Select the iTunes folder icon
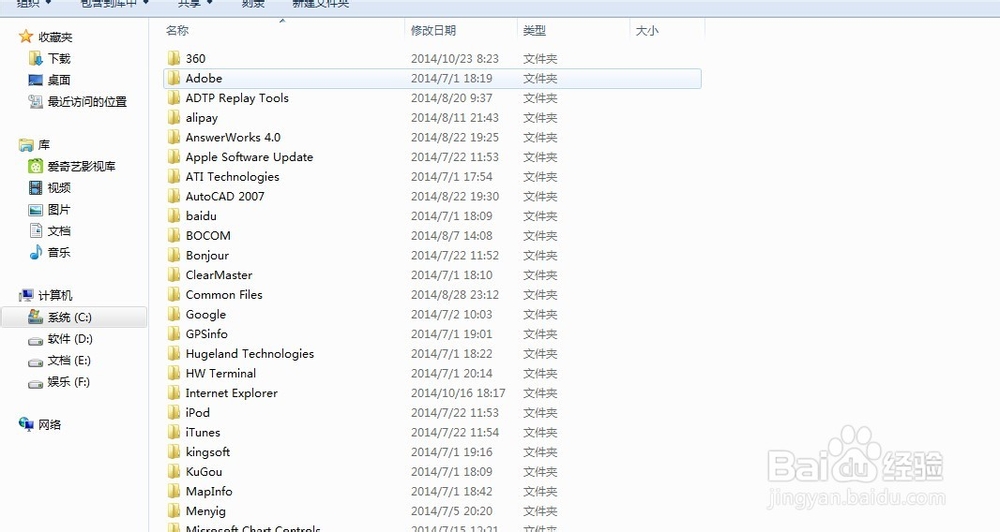This screenshot has width=1000, height=532. coord(173,432)
